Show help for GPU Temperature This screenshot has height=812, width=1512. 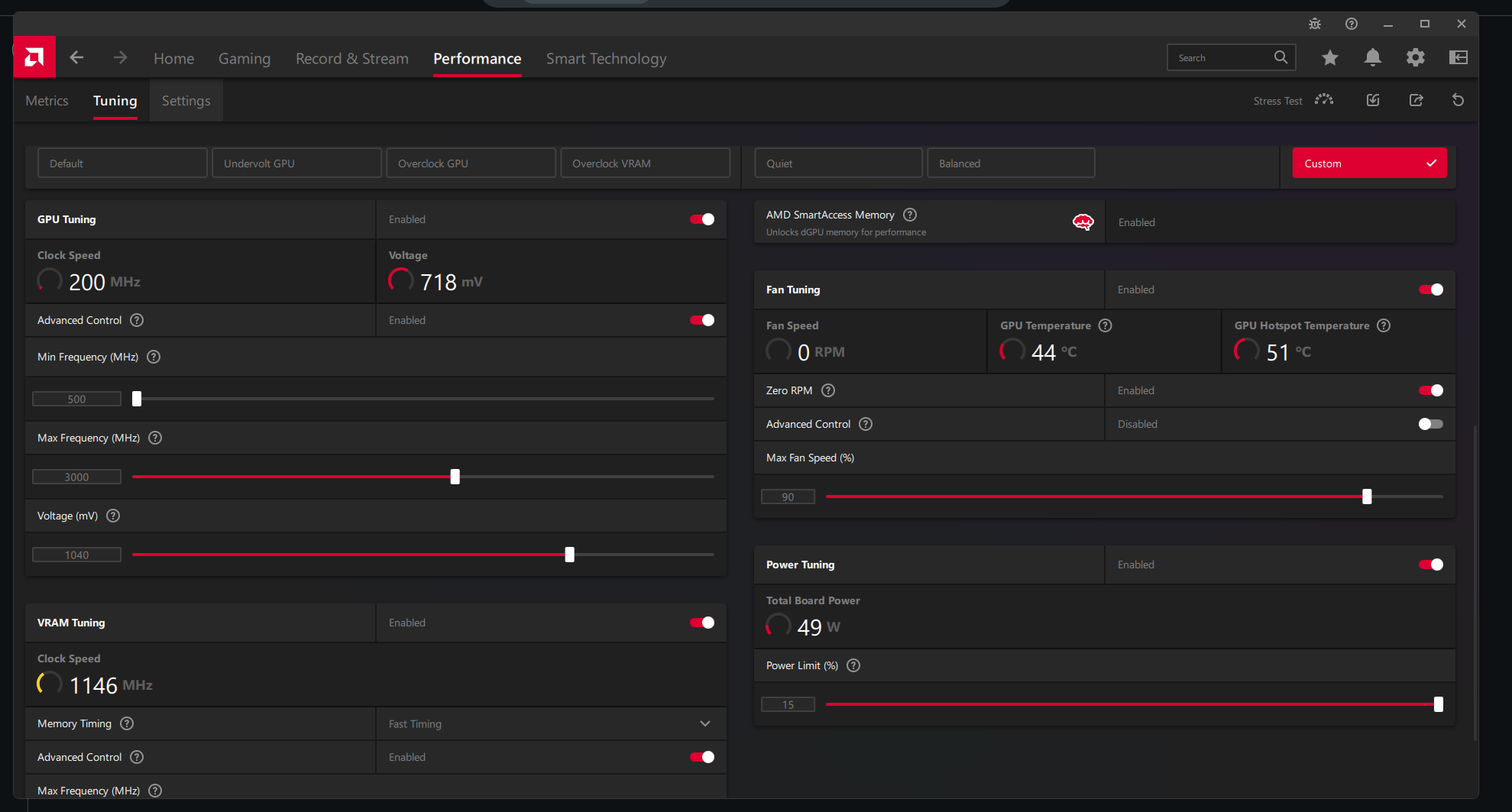tap(1106, 325)
